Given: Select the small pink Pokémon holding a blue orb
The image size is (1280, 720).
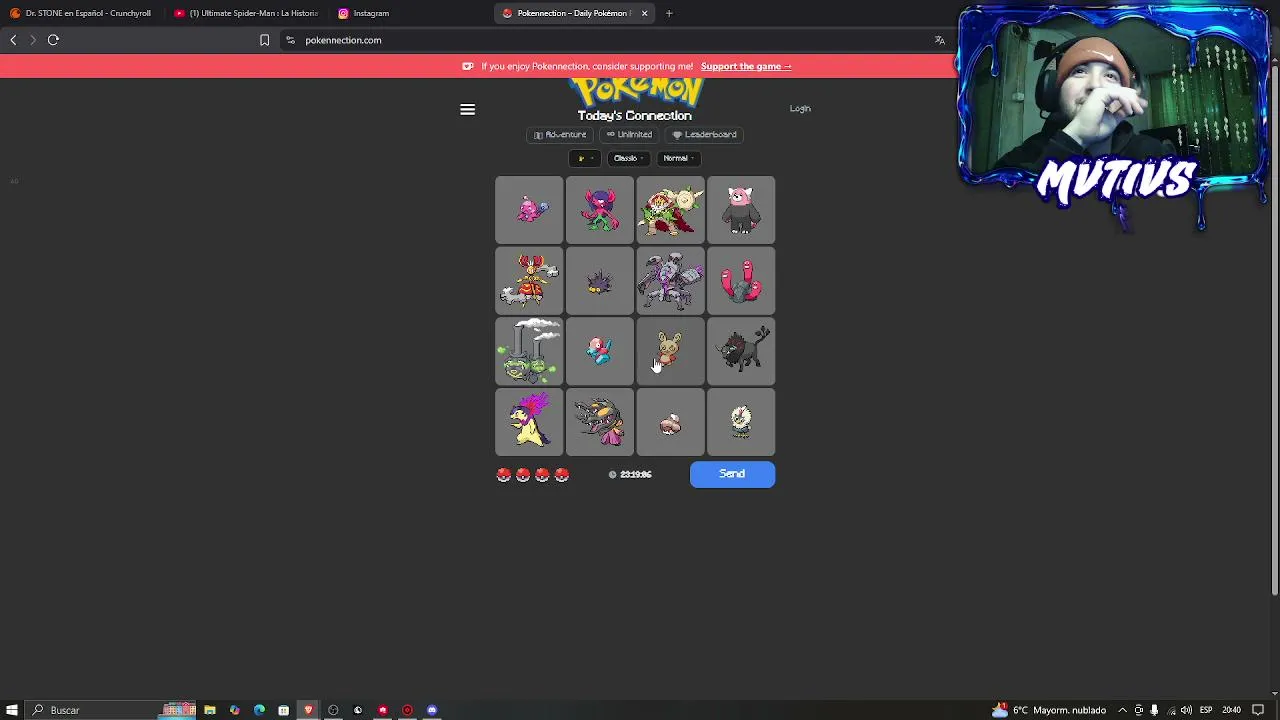Looking at the screenshot, I should point(529,210).
